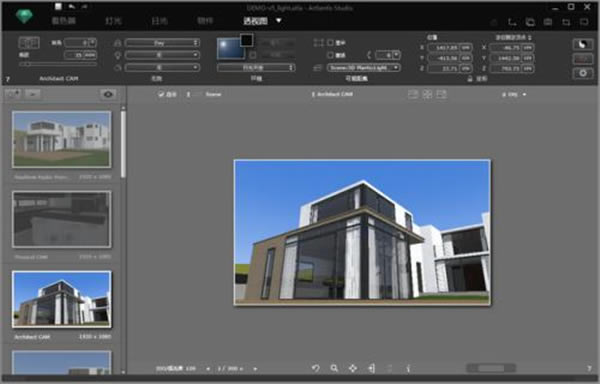Image resolution: width=600 pixels, height=384 pixels.
Task: Open the third inspector tab
Action: 159,21
